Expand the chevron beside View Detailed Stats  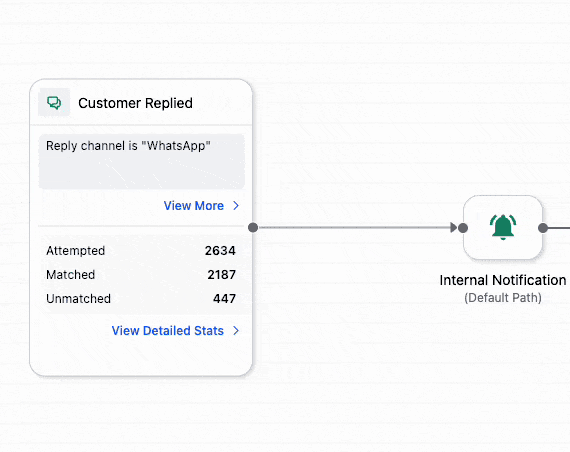pos(236,331)
